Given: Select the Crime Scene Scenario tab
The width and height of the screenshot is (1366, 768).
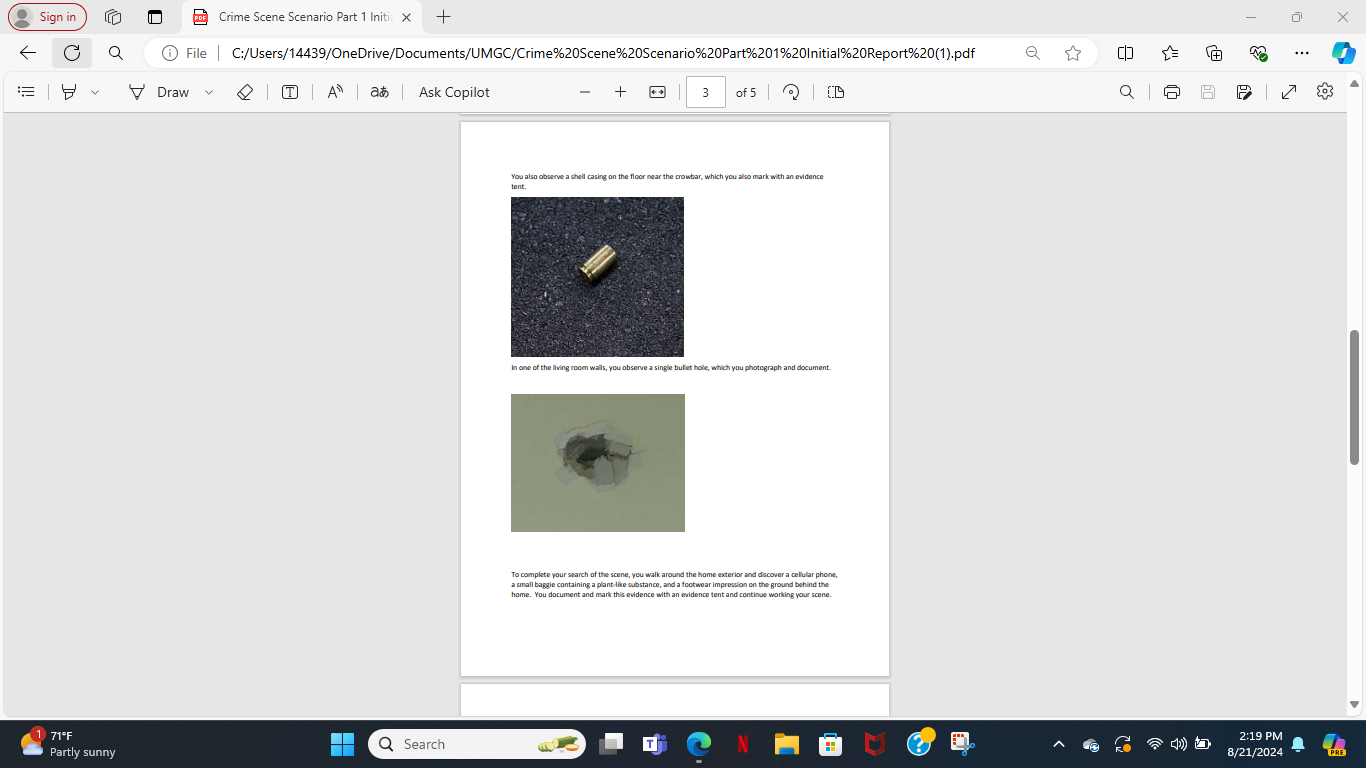Looking at the screenshot, I should point(300,17).
